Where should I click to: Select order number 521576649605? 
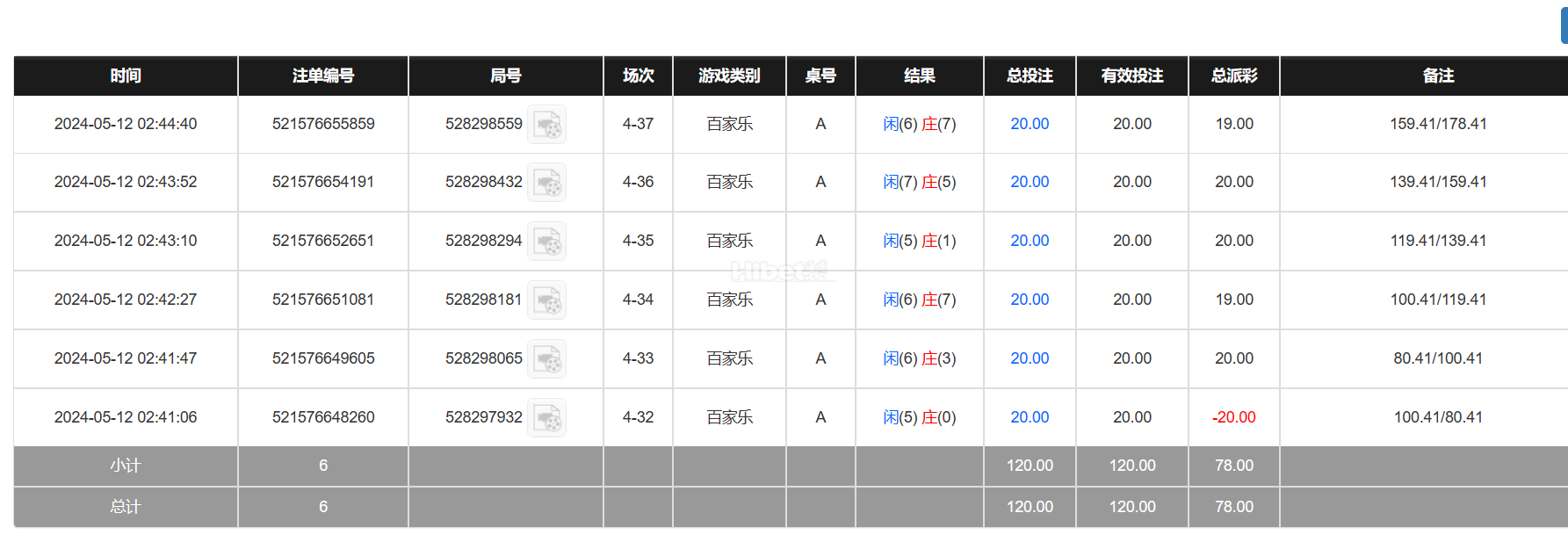pyautogui.click(x=323, y=358)
